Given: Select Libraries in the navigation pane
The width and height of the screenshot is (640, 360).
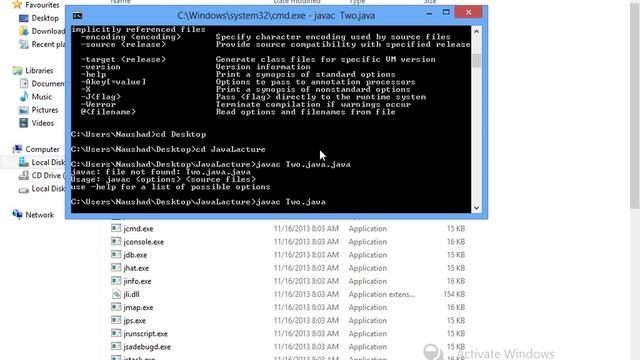Looking at the screenshot, I should [x=39, y=70].
